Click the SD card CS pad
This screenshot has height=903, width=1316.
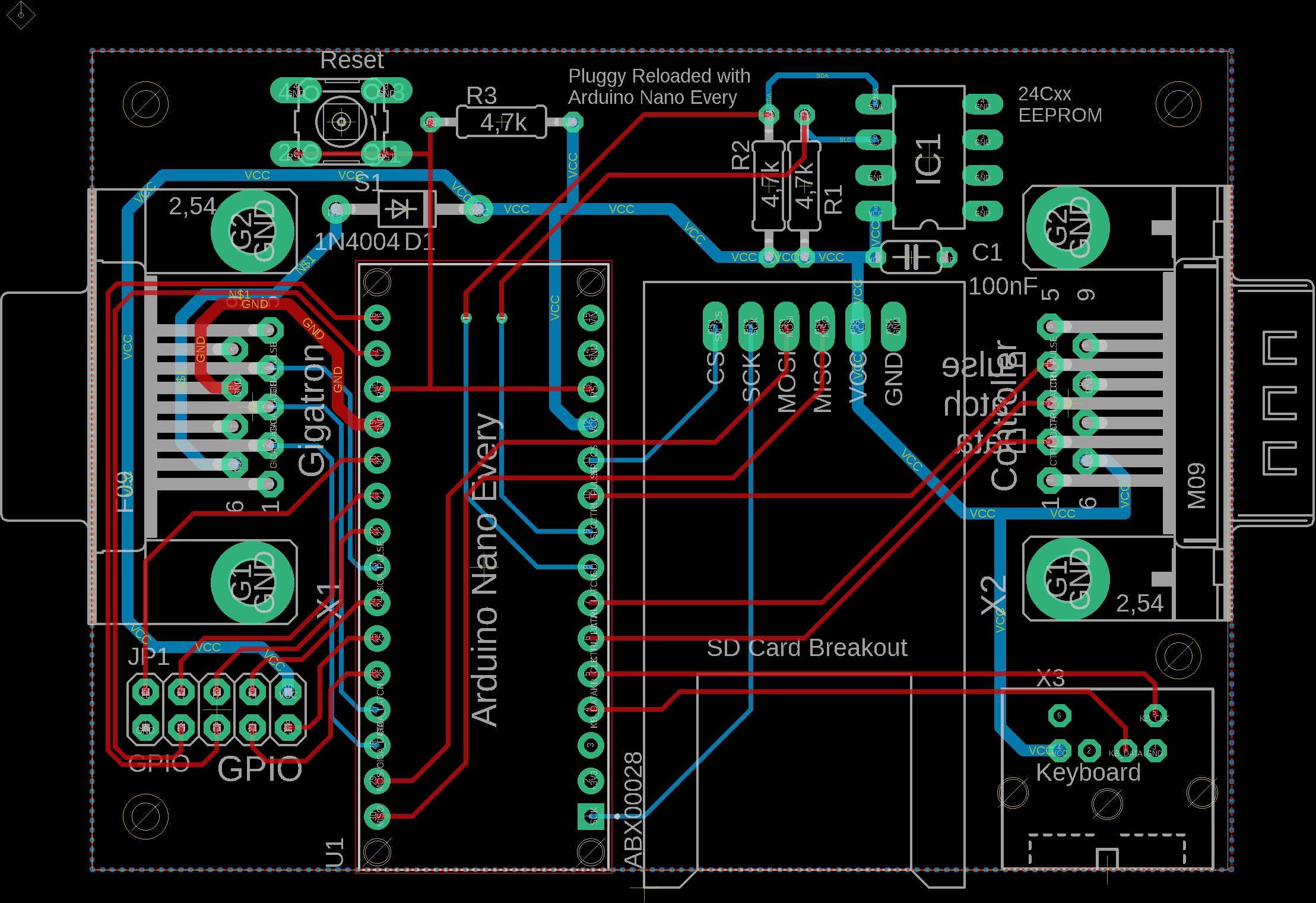tap(715, 325)
